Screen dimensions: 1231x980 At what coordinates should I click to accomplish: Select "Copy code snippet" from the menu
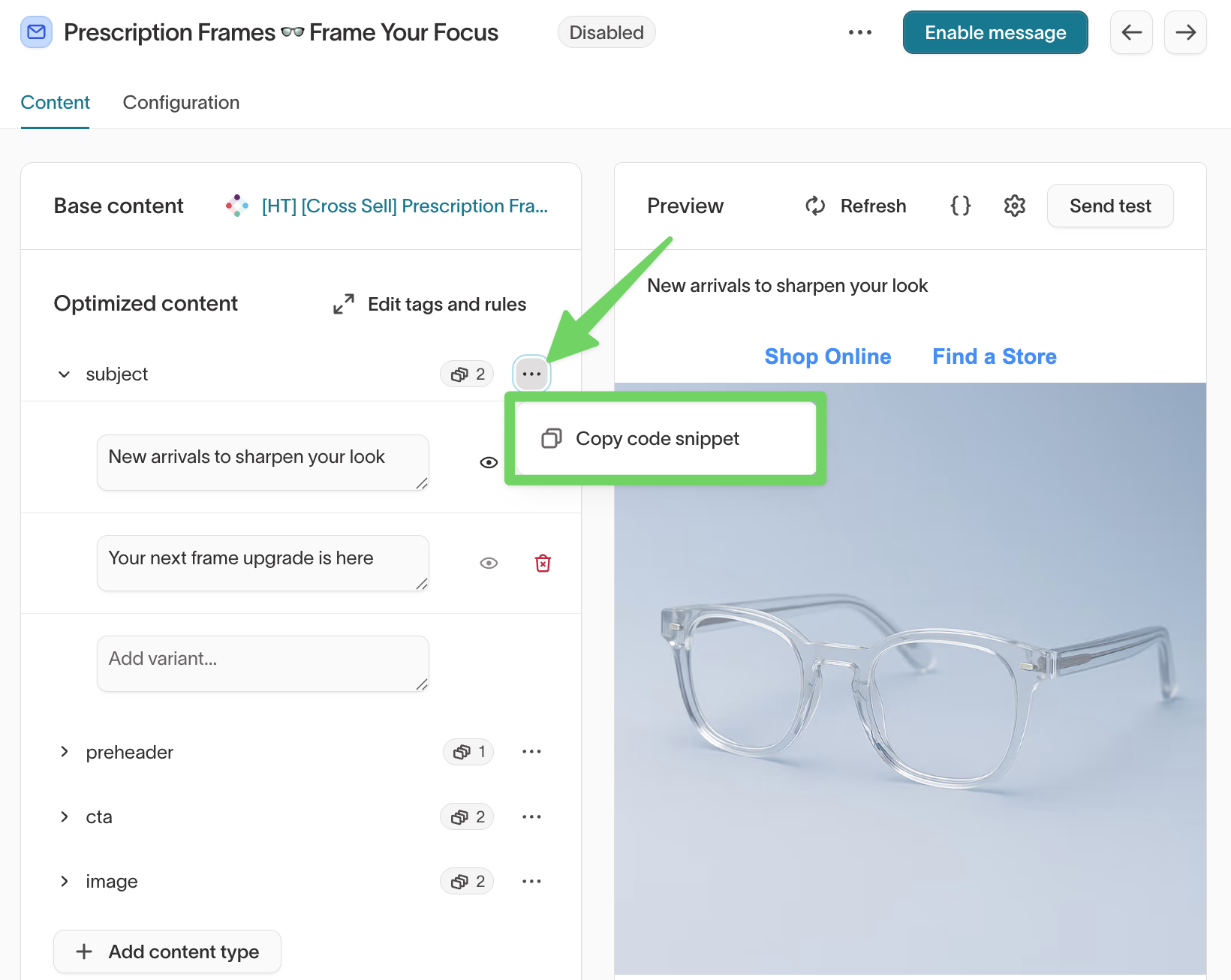657,438
